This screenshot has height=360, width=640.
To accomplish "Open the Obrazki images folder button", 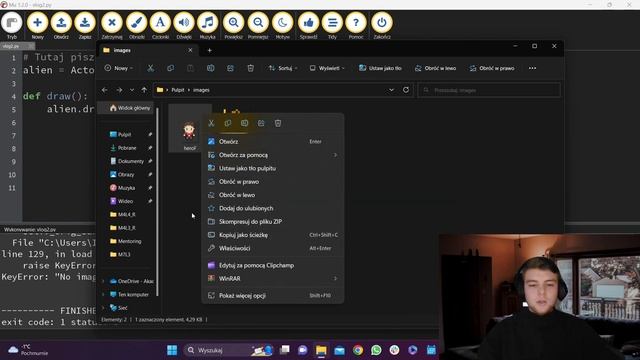I will pos(136,25).
